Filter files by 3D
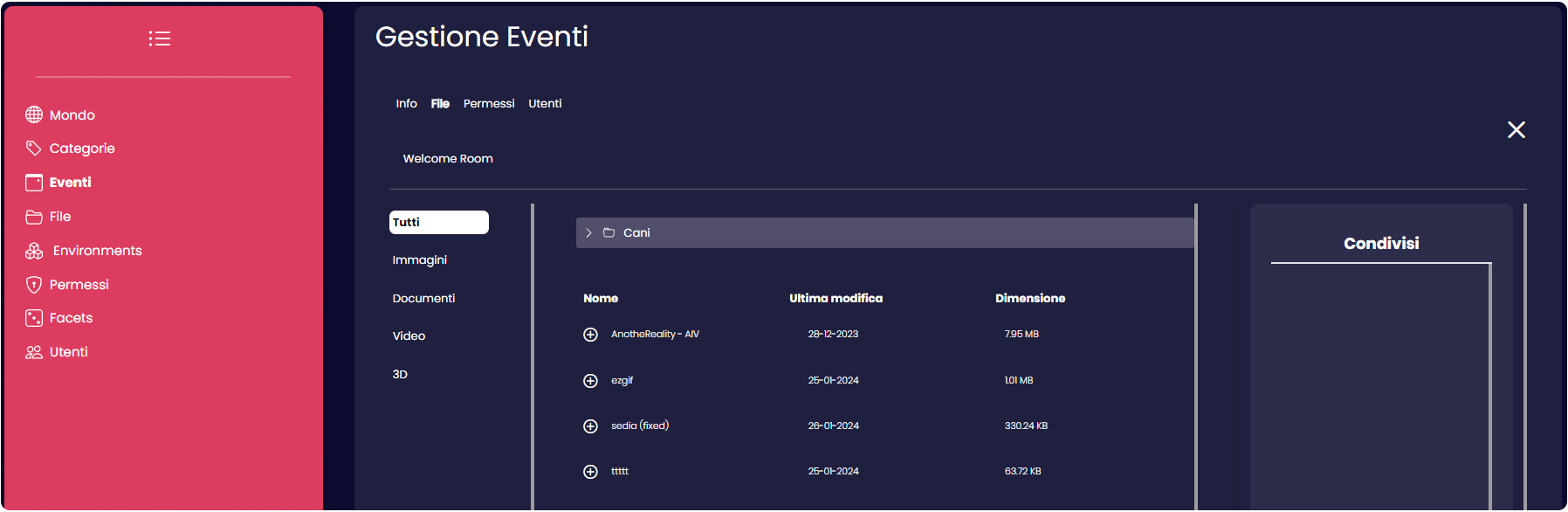1568x512 pixels. tap(400, 374)
